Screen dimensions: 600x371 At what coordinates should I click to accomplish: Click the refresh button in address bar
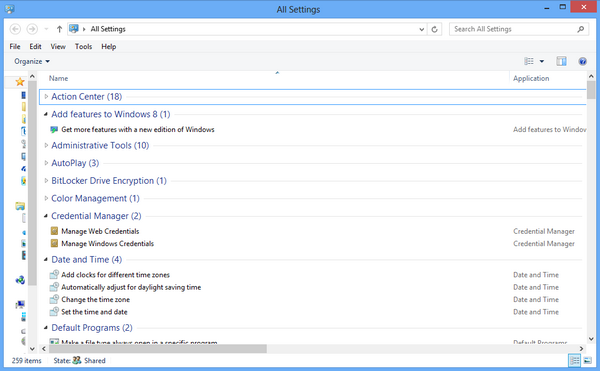point(434,29)
